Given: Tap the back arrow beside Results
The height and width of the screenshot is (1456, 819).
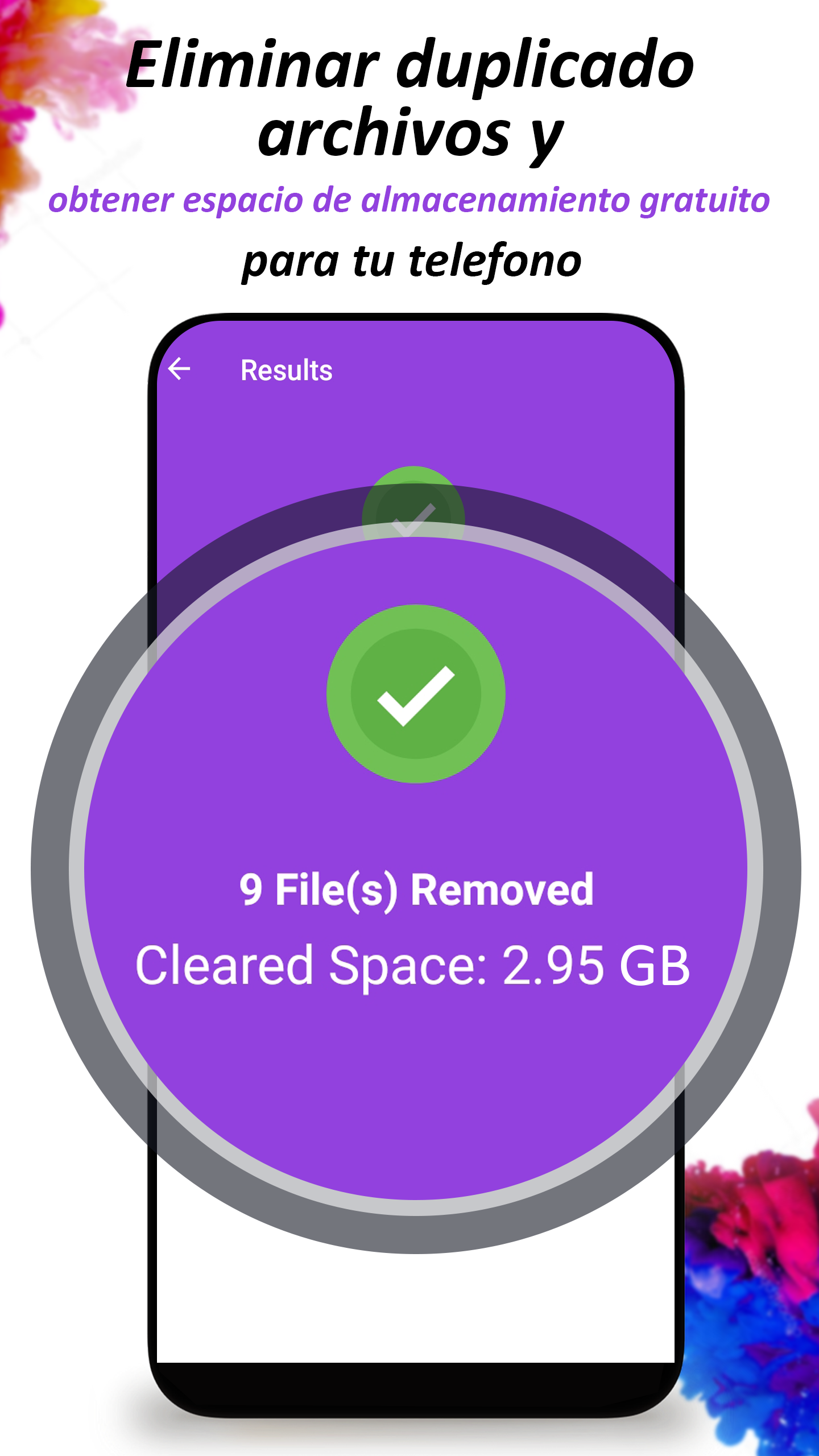Looking at the screenshot, I should 179,369.
